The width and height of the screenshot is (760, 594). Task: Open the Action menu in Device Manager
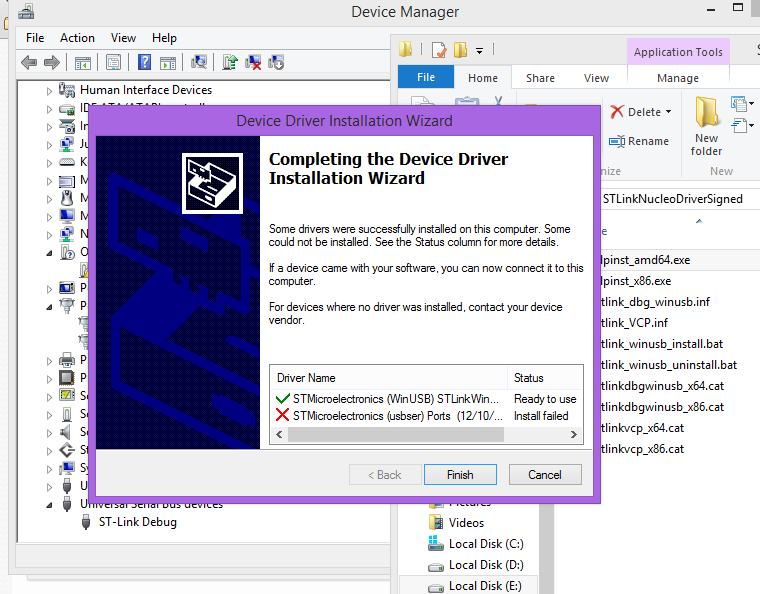click(77, 38)
